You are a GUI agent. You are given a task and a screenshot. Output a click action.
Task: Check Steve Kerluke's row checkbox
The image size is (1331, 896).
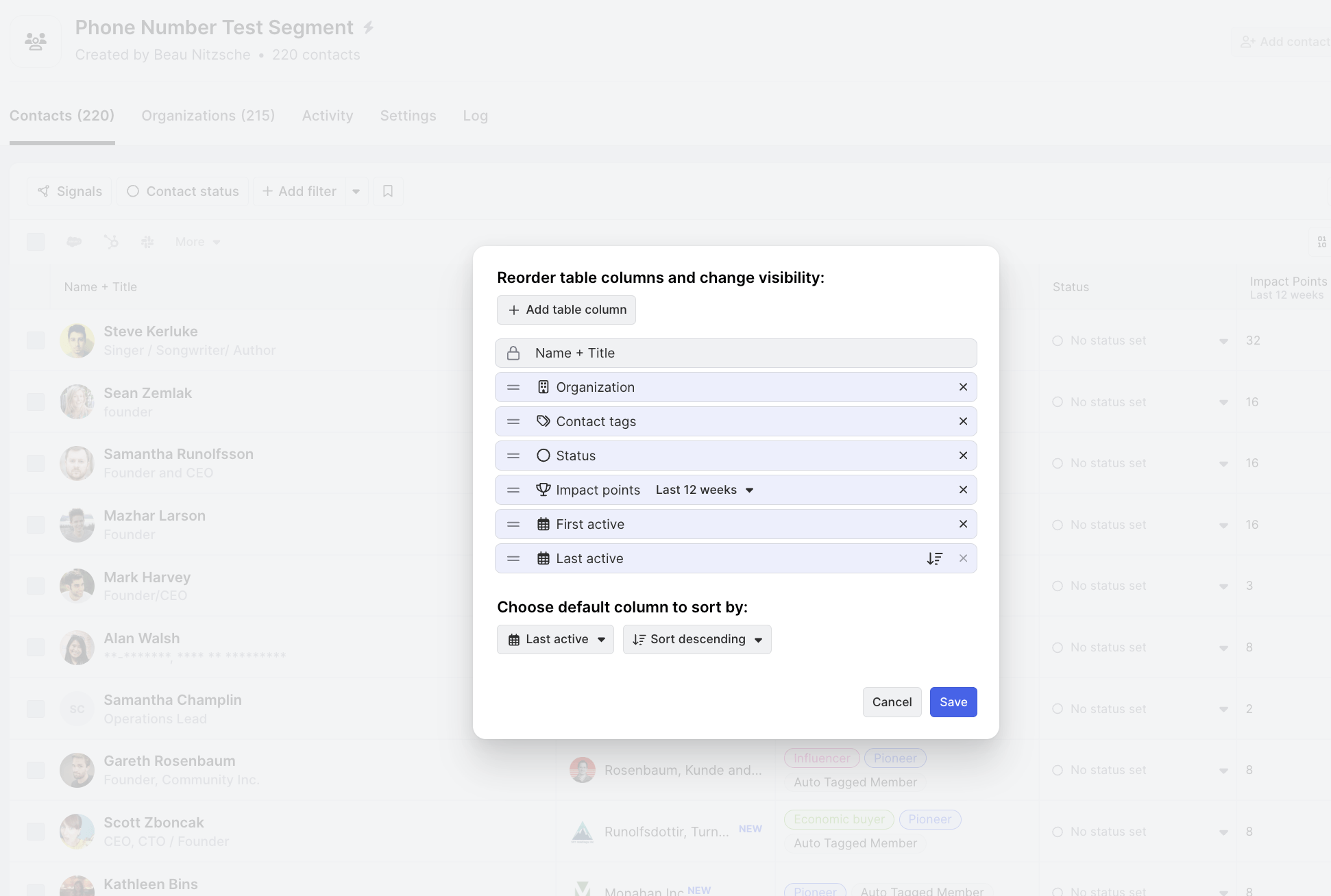coord(36,340)
